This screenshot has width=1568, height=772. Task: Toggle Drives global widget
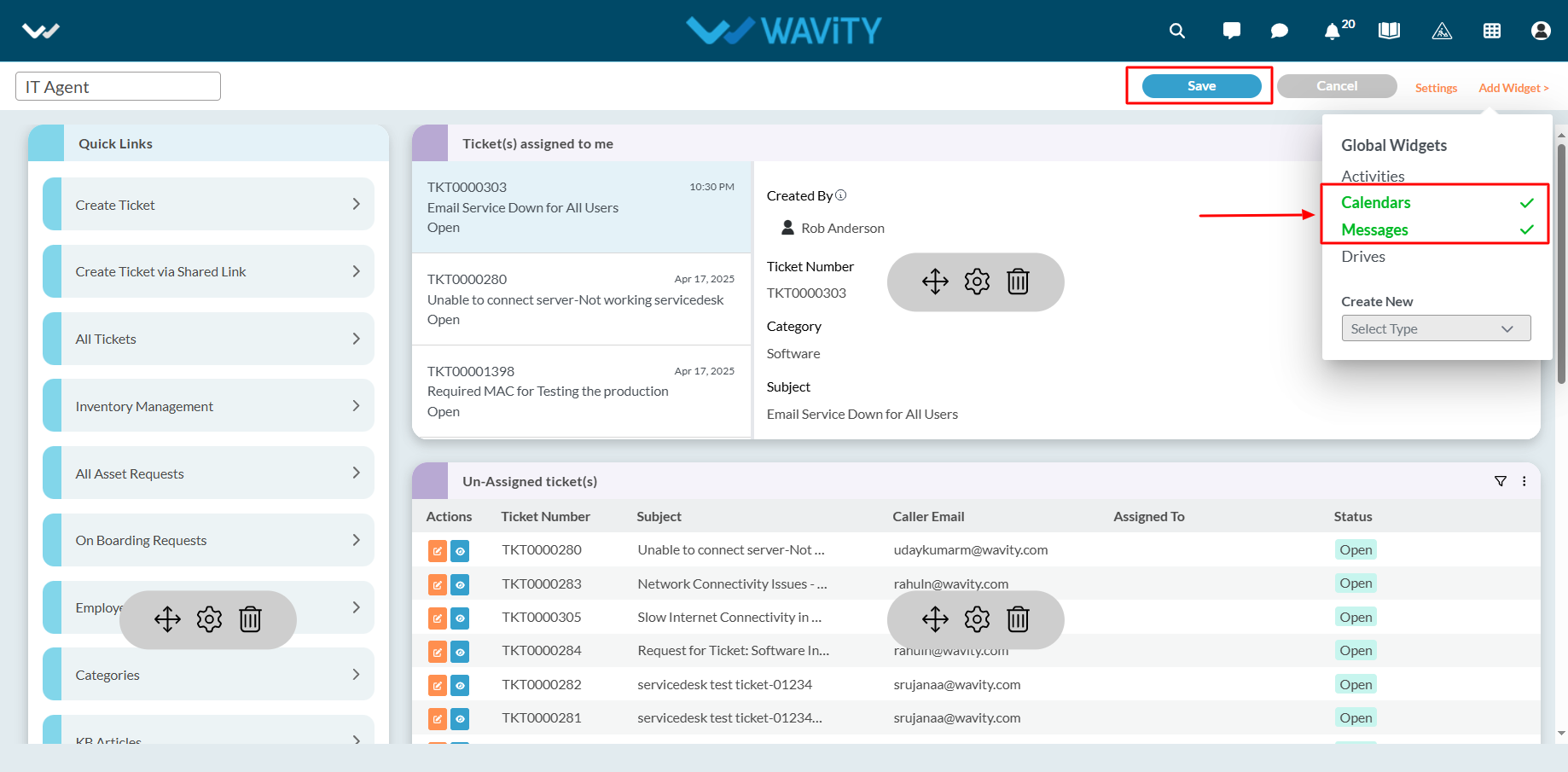tap(1363, 256)
